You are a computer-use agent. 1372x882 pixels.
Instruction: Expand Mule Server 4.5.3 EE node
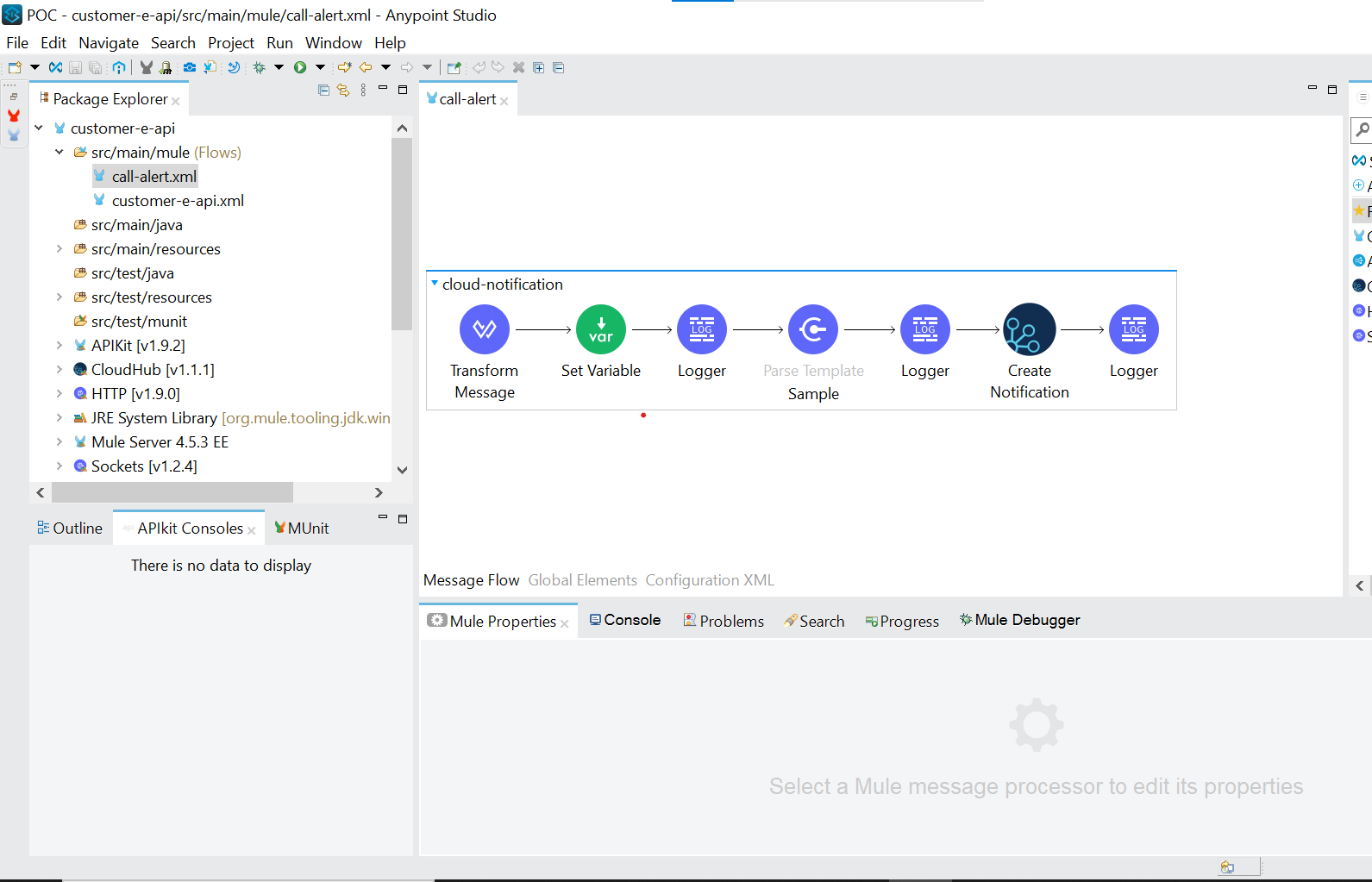click(x=60, y=441)
